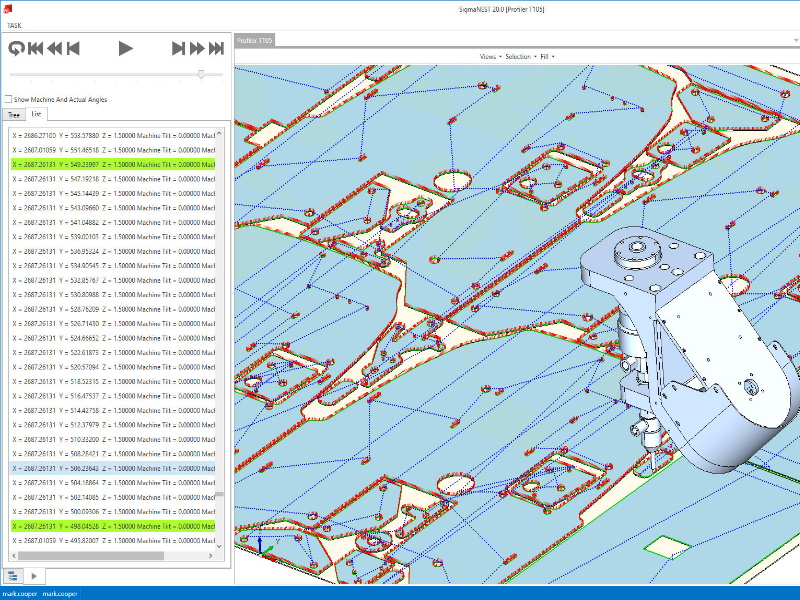Select list row Y = 500.09306
Image resolution: width=800 pixels, height=600 pixels.
pyautogui.click(x=113, y=512)
